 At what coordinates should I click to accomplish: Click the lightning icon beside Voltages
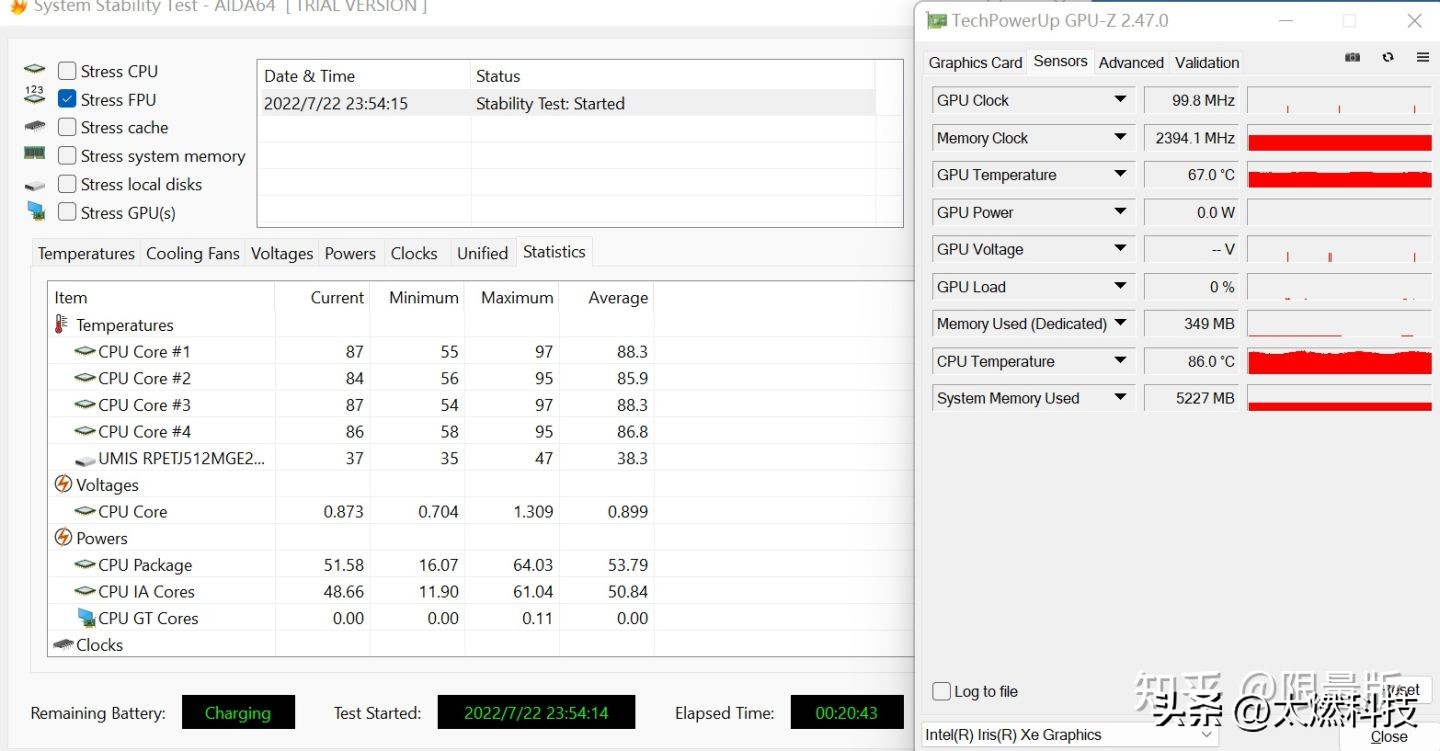coord(62,485)
